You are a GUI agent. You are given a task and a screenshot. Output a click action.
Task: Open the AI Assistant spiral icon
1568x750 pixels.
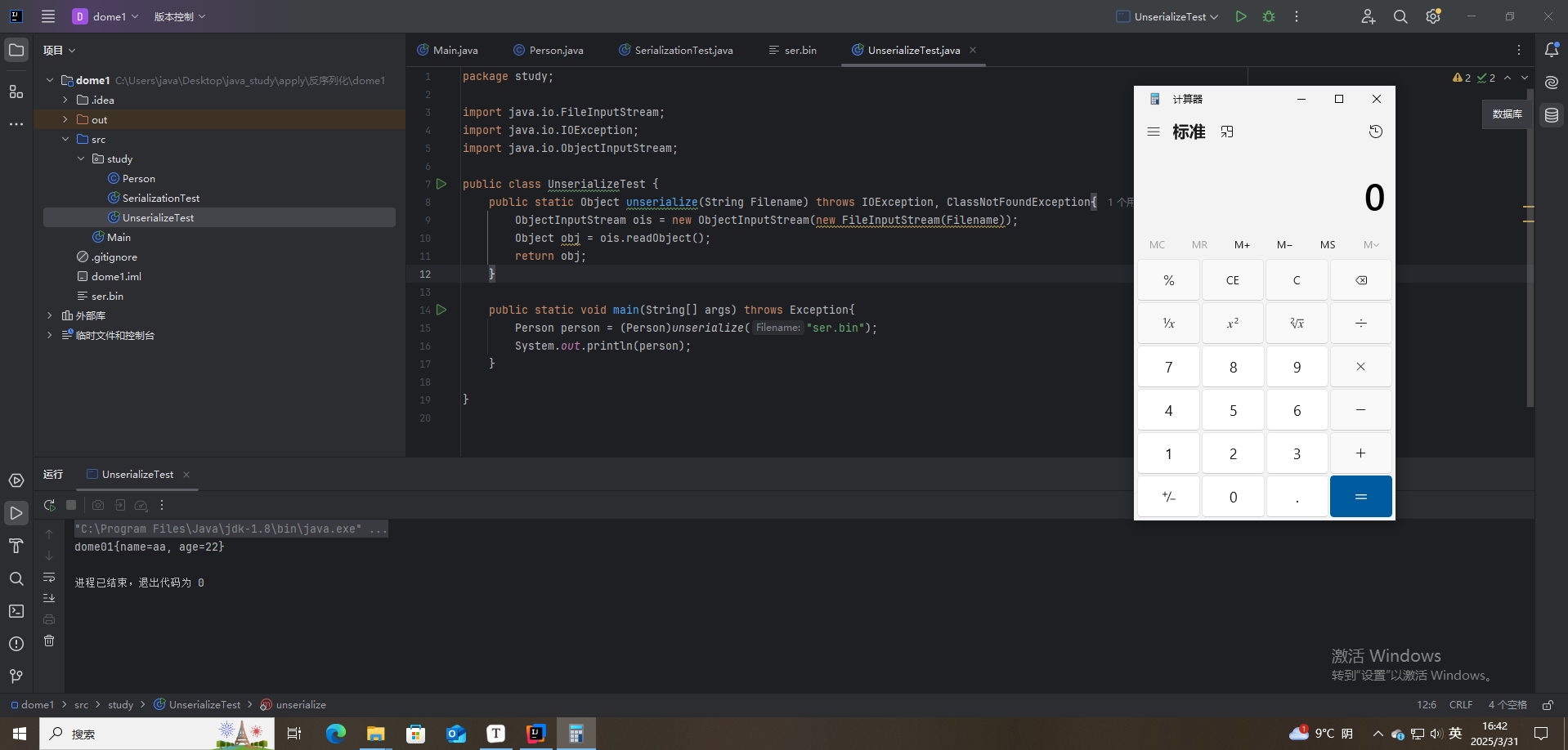(1552, 83)
